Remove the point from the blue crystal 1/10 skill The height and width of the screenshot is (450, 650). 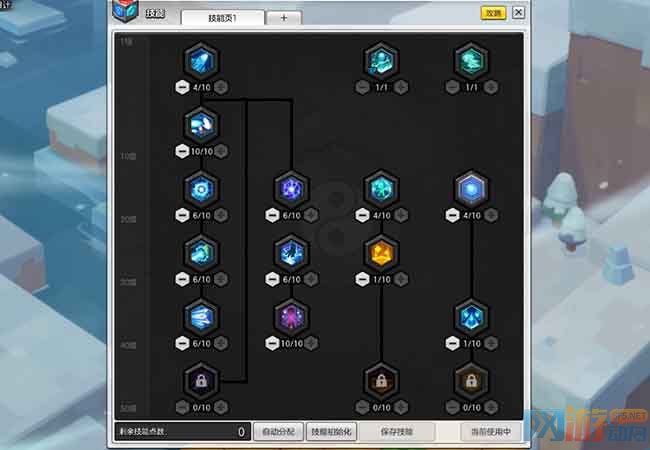click(452, 344)
